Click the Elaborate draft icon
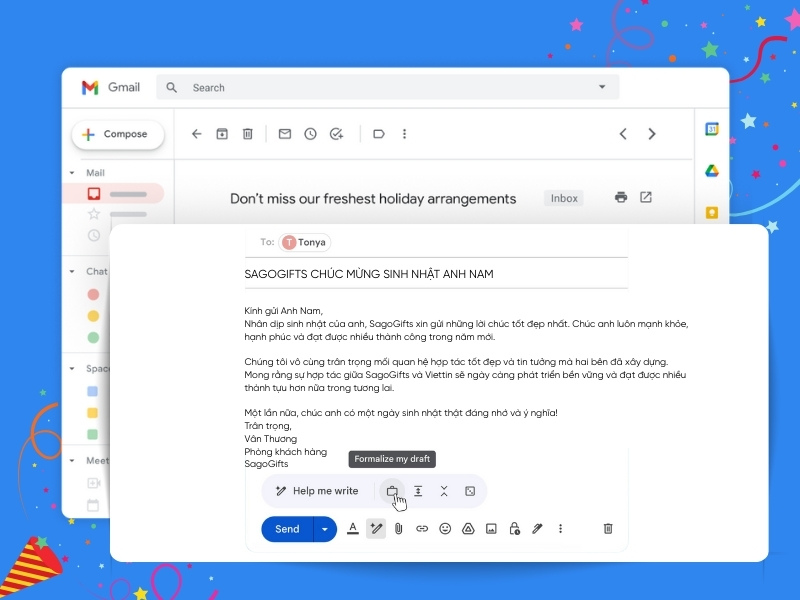The width and height of the screenshot is (800, 600). tap(418, 491)
